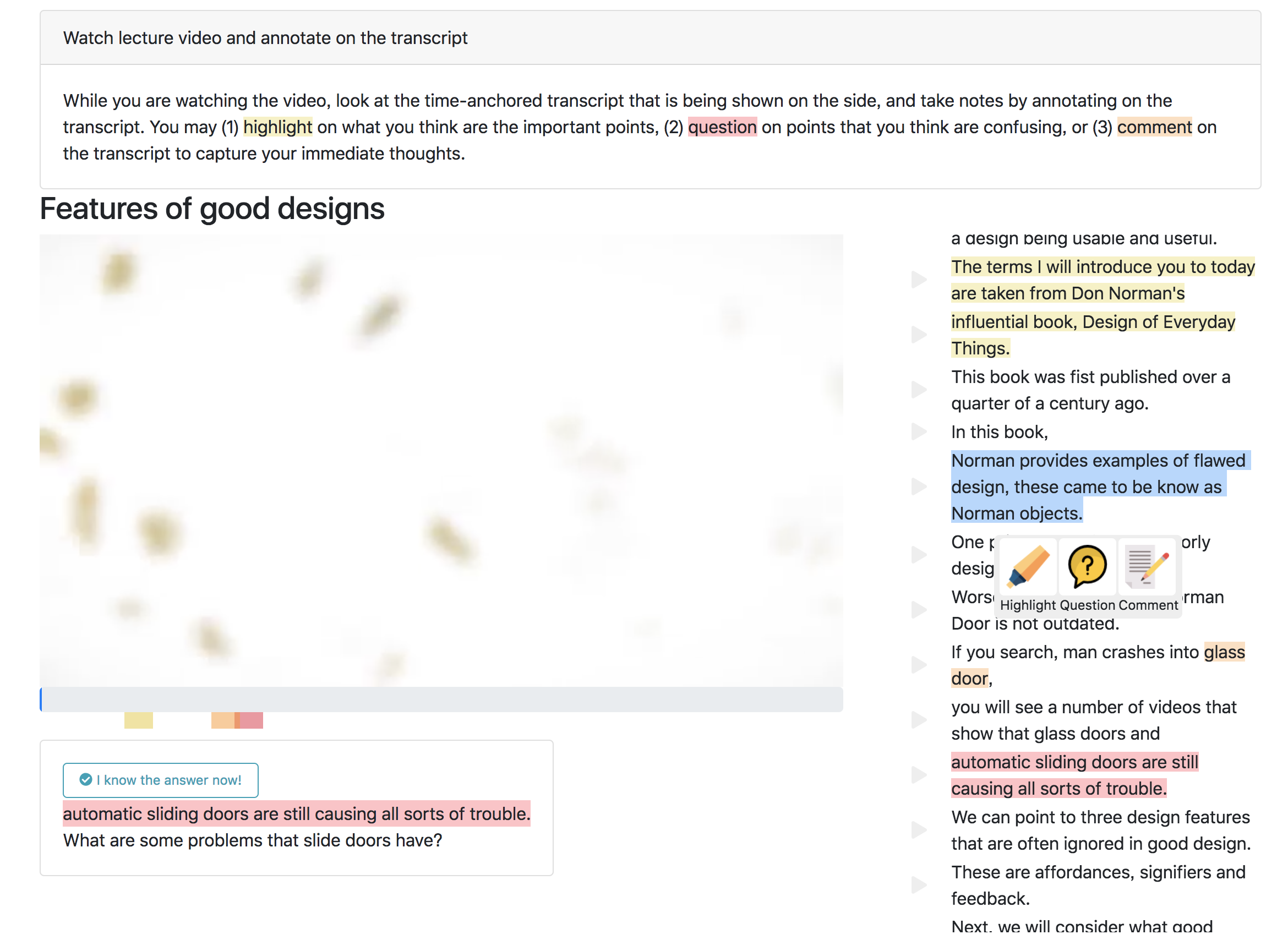Play from 'This book was fist published' arrow
Image resolution: width=1288 pixels, height=940 pixels.
pyautogui.click(x=919, y=390)
